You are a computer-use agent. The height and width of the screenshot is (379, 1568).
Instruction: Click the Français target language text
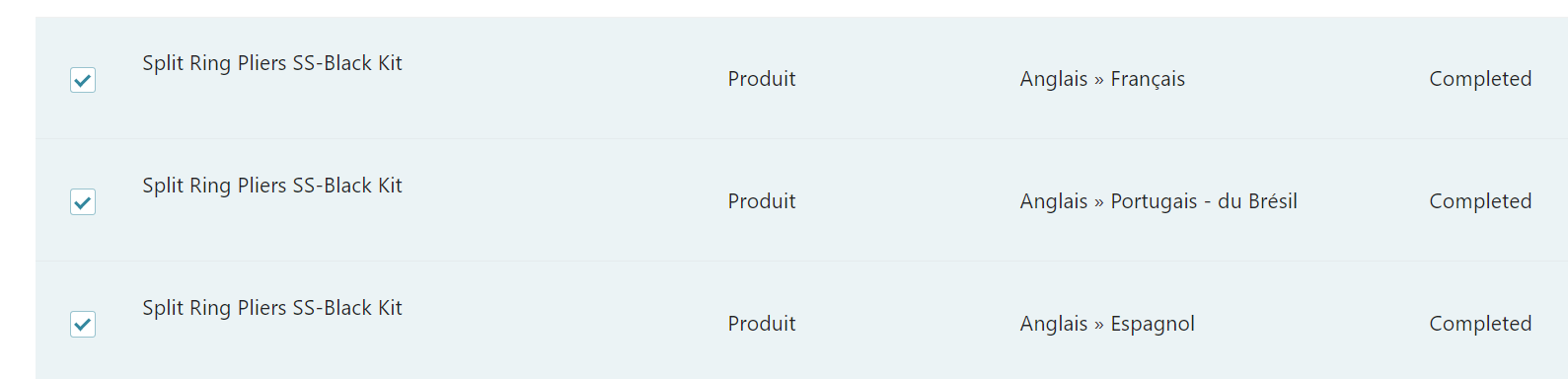(x=1148, y=80)
